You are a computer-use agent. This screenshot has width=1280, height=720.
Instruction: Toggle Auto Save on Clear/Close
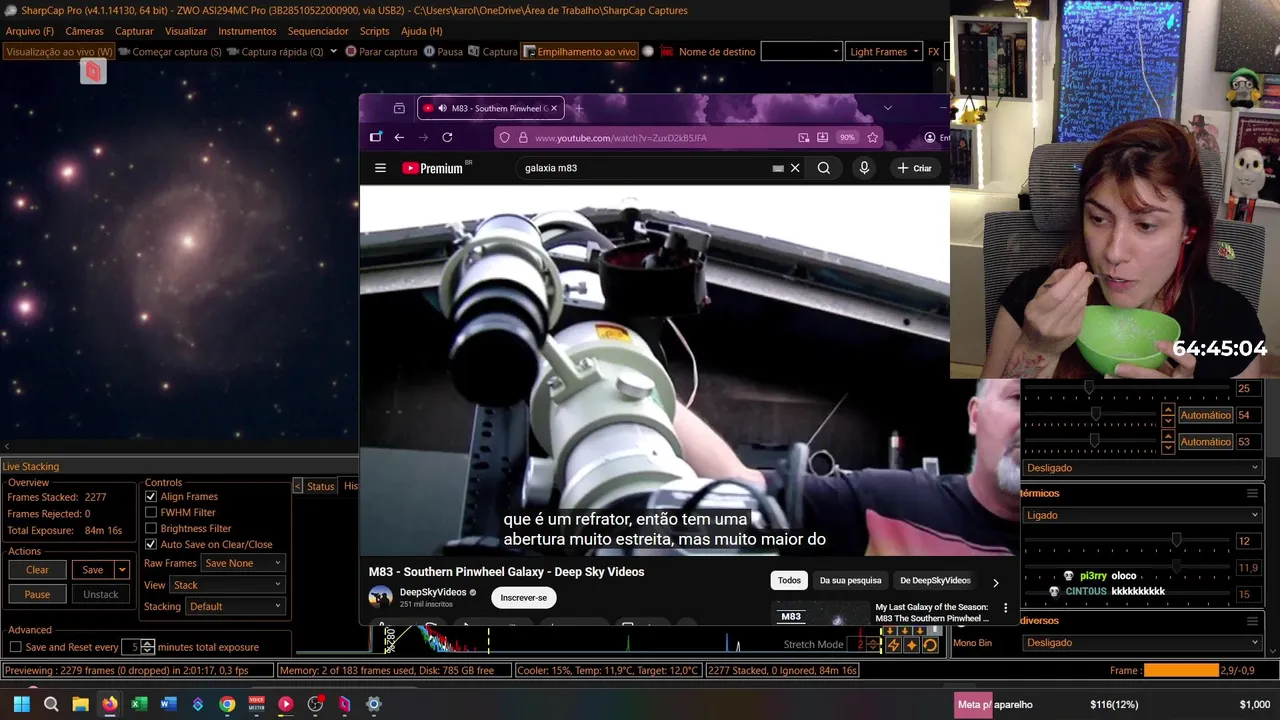[151, 544]
